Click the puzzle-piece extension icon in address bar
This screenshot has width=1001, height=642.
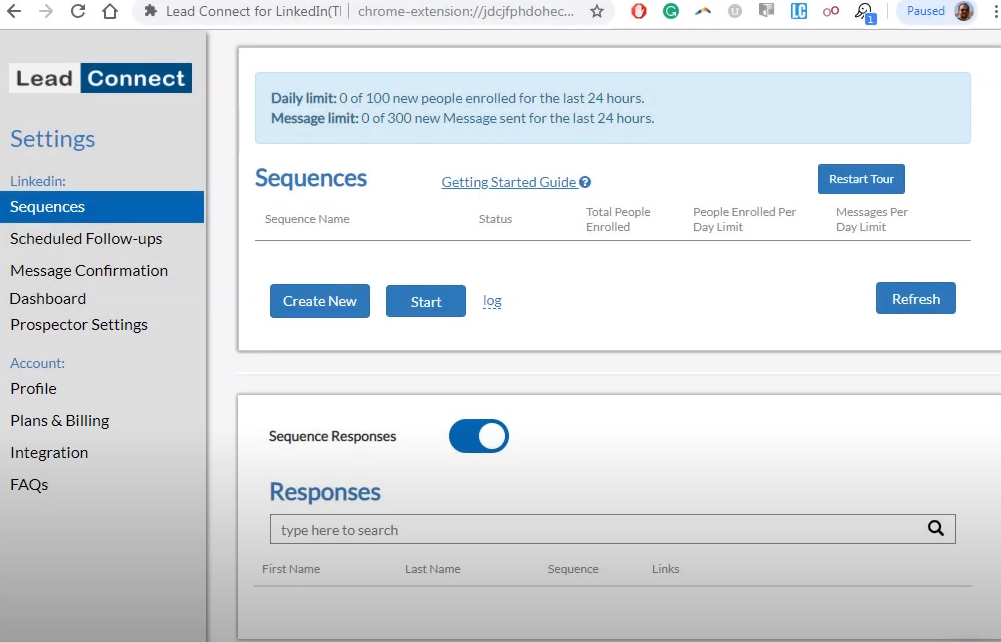pos(150,11)
